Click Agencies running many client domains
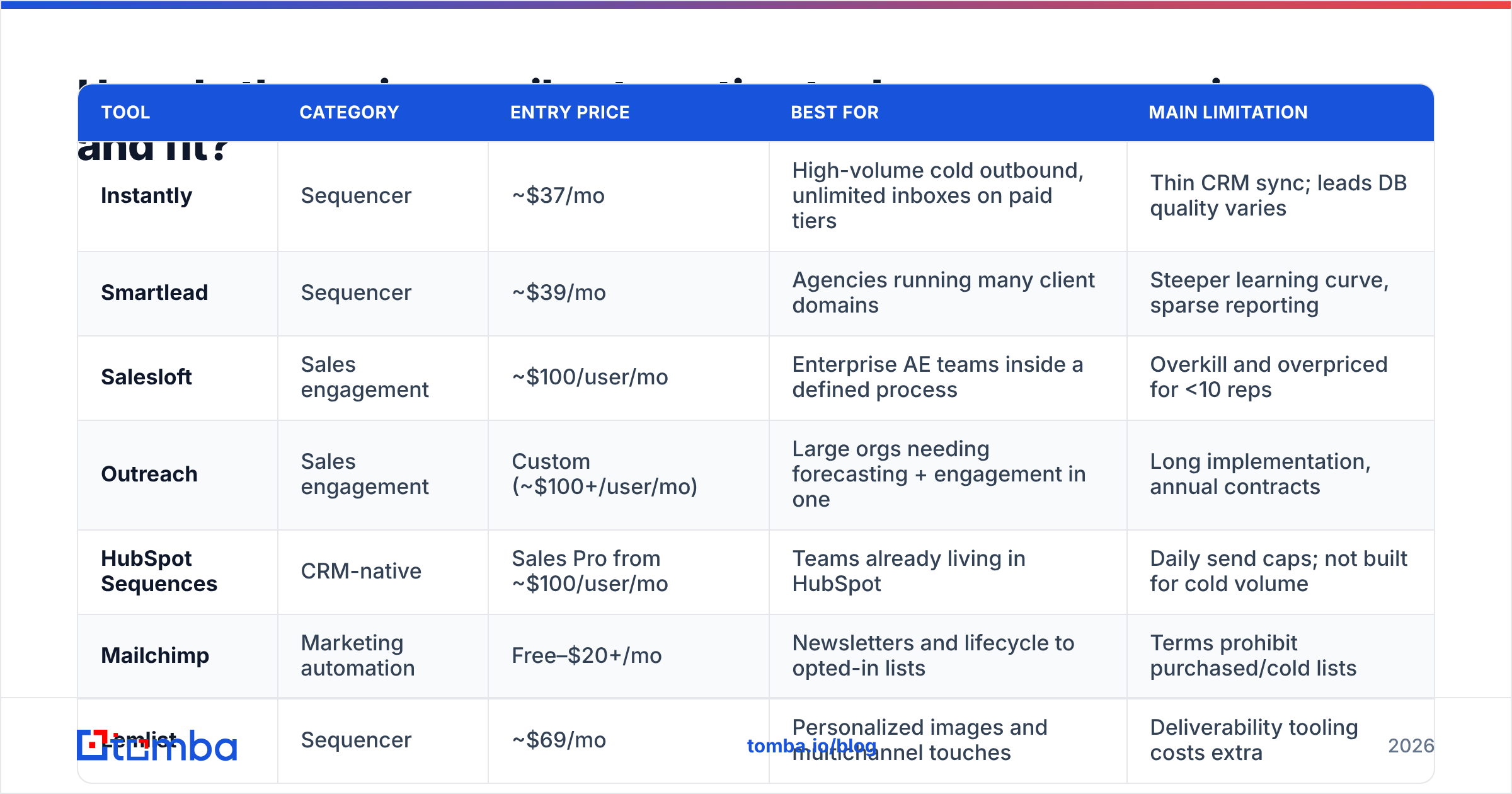 tap(948, 293)
